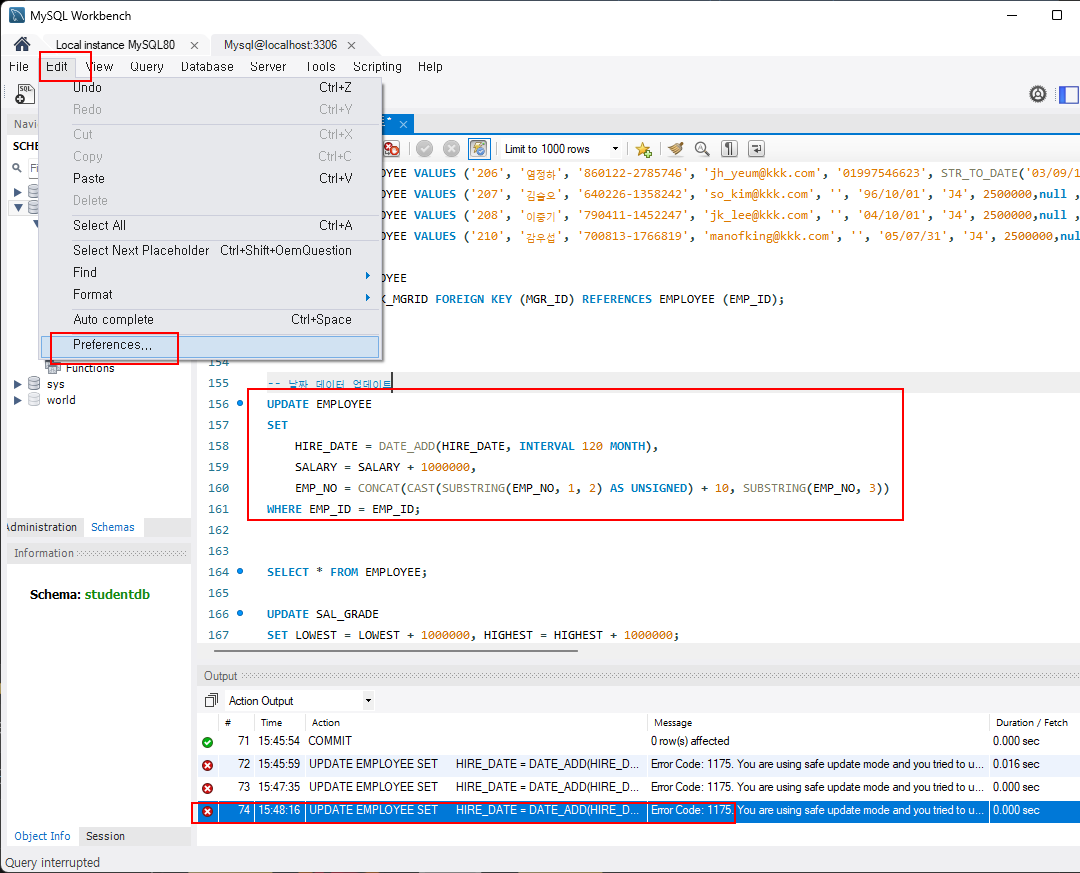The width and height of the screenshot is (1080, 873).
Task: Toggle stop-on-error execution icon
Action: [391, 149]
